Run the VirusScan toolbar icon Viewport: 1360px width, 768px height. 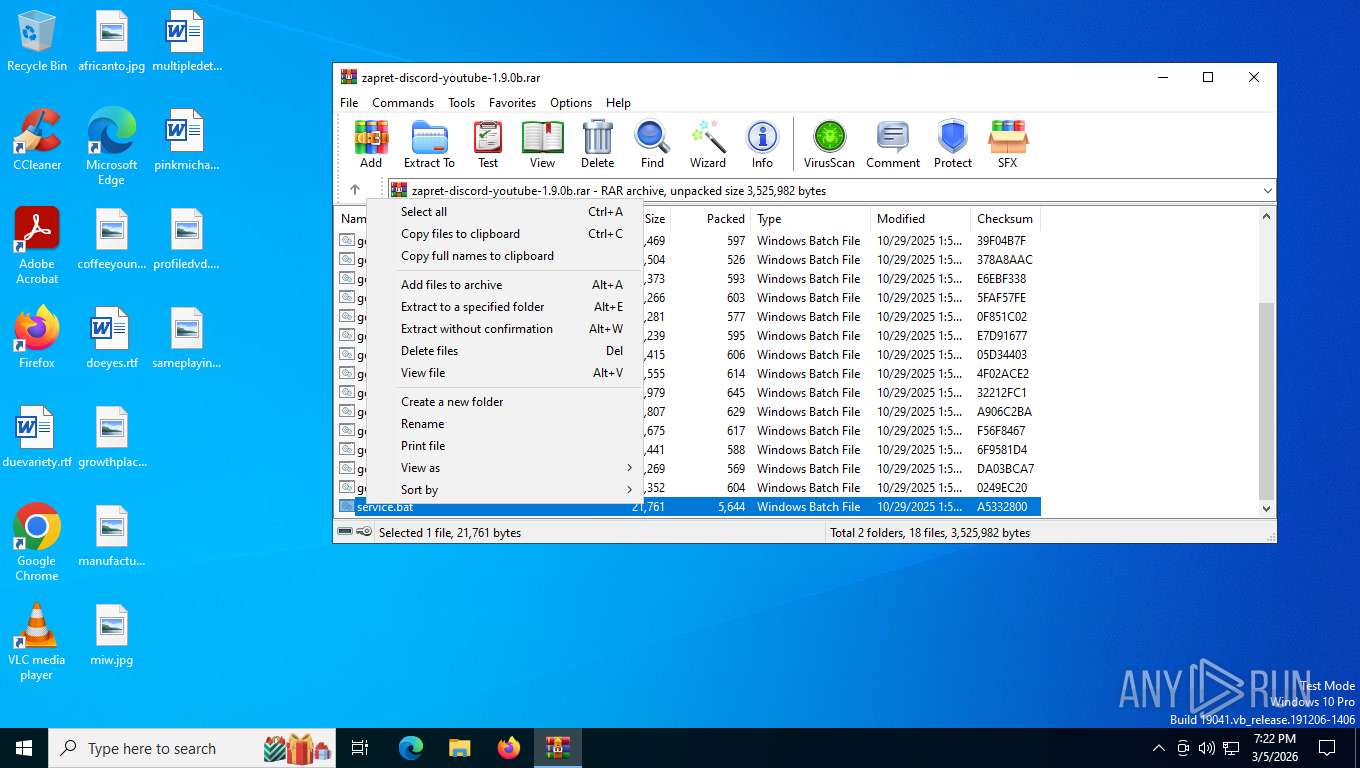(829, 144)
